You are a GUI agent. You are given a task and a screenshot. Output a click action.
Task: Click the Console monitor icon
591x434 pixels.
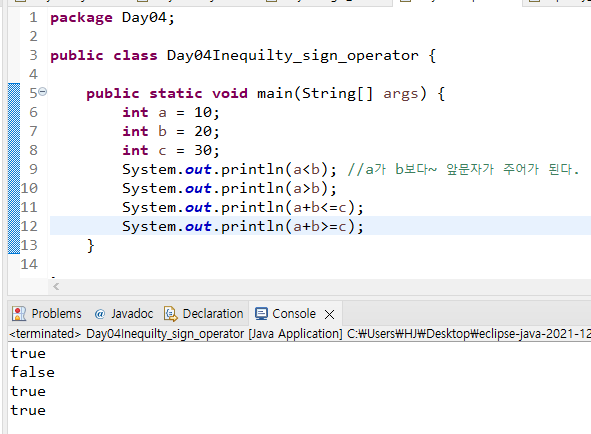click(x=261, y=314)
